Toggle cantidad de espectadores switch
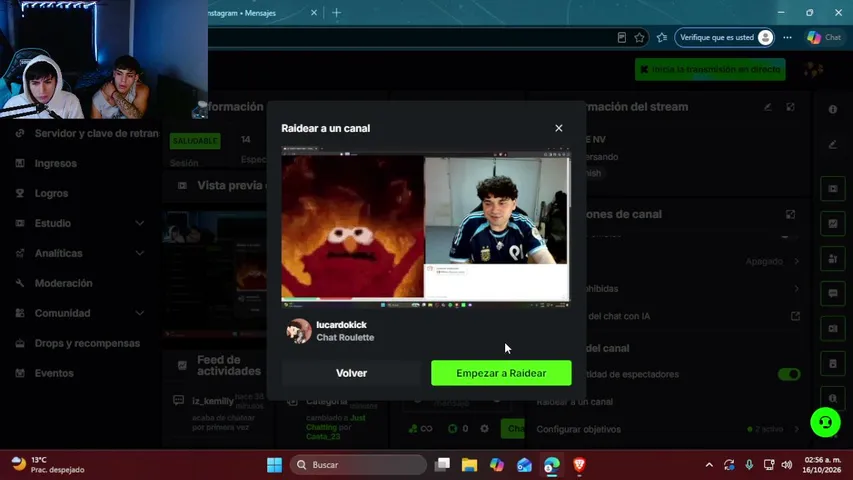Image resolution: width=853 pixels, height=480 pixels. tap(789, 374)
